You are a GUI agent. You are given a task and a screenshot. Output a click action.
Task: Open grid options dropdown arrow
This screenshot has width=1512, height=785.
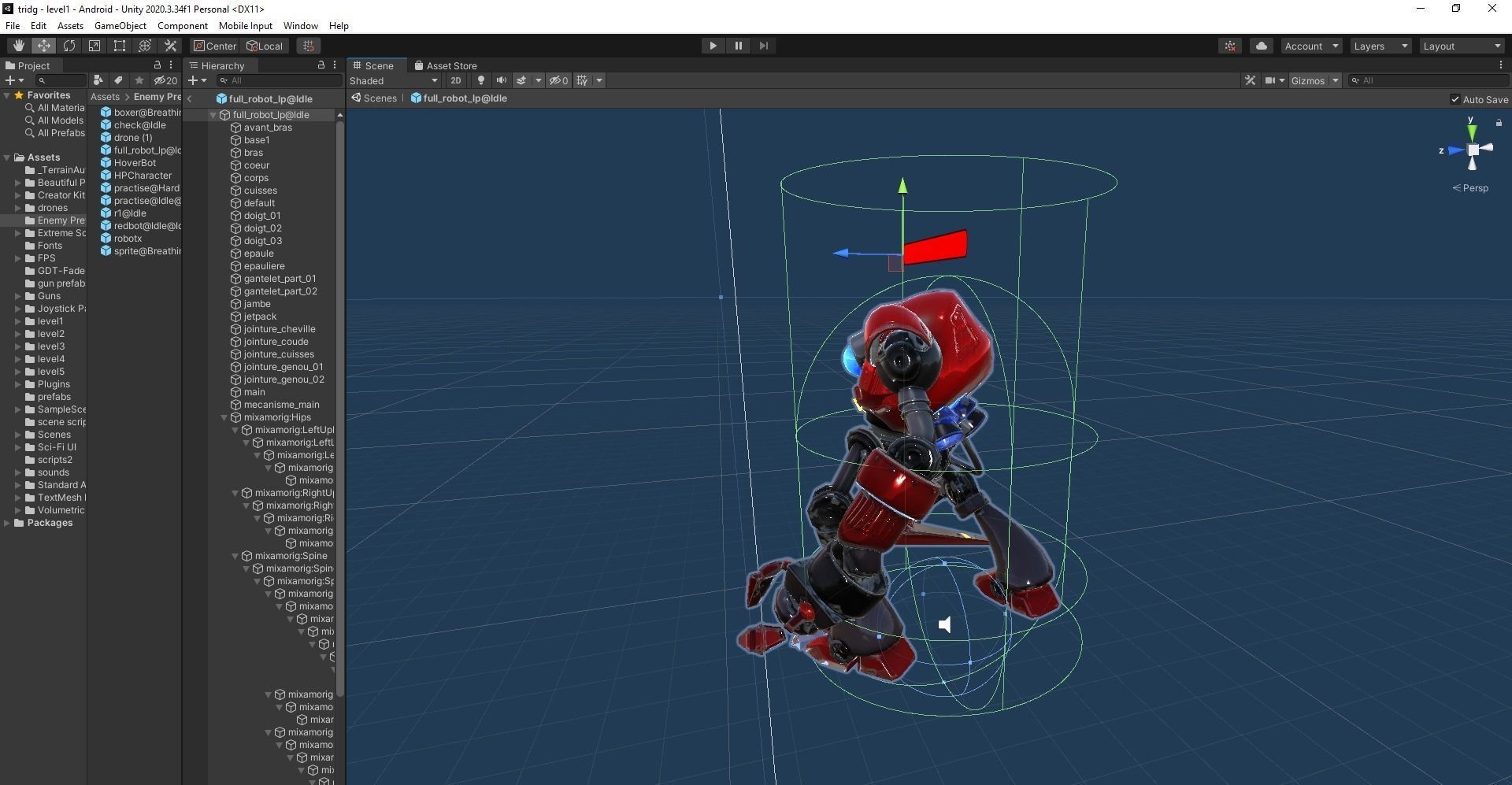(599, 80)
